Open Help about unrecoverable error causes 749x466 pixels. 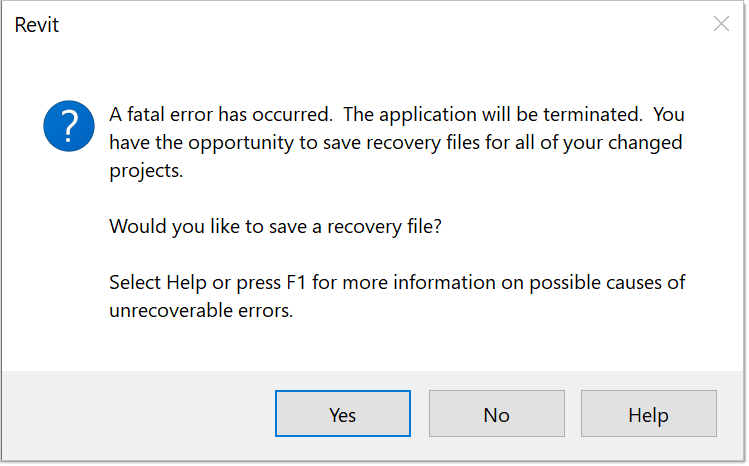648,414
